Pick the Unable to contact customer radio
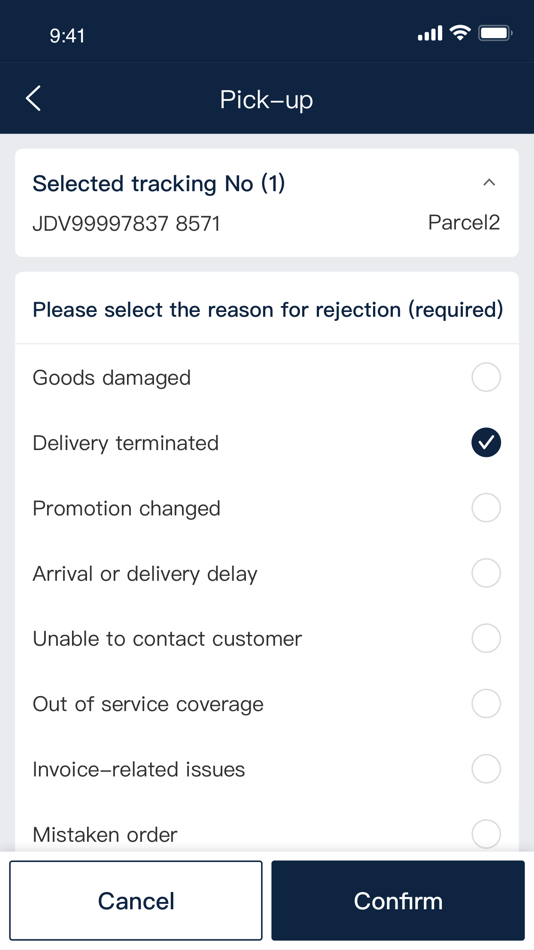Screen dimensions: 534x950 tap(486, 639)
